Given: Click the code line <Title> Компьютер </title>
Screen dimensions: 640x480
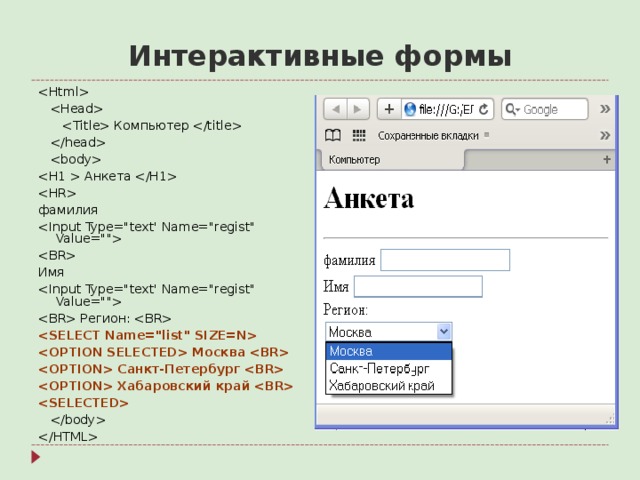Looking at the screenshot, I should point(152,125).
